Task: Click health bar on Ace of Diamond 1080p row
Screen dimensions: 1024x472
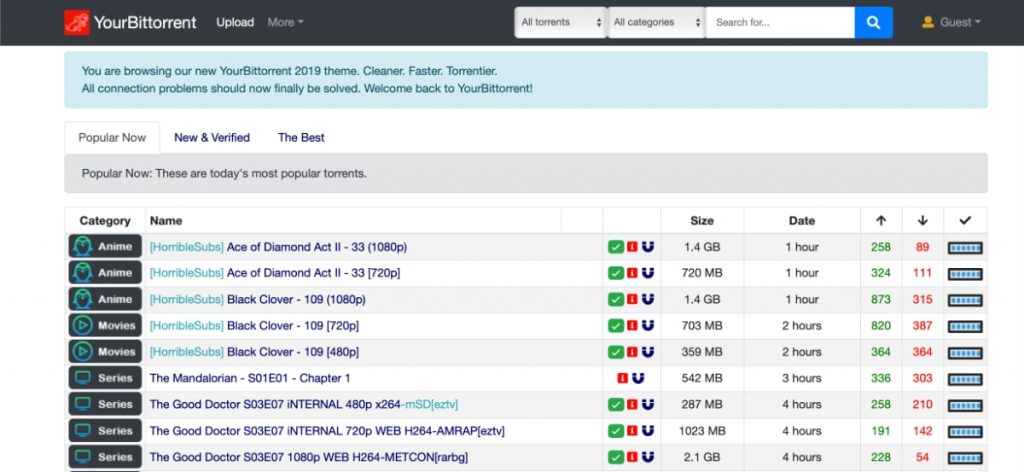Action: [965, 247]
